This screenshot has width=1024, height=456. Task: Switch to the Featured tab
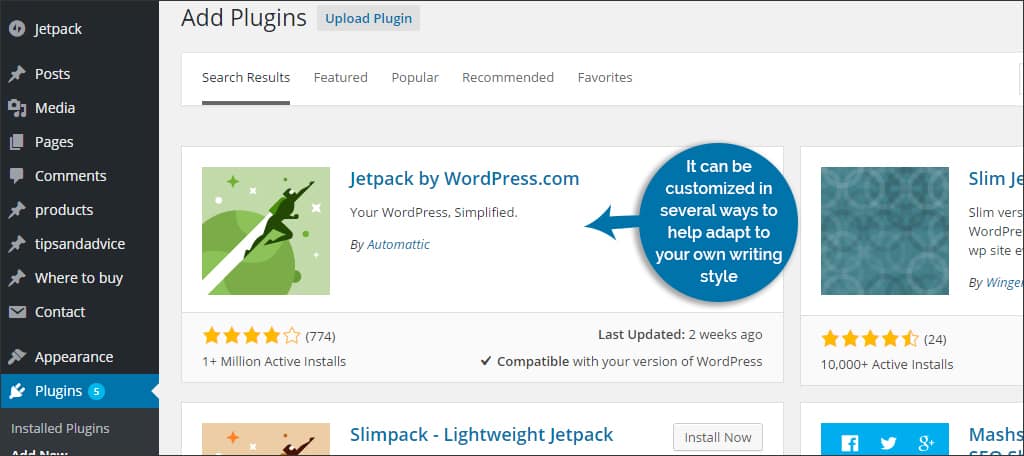340,78
